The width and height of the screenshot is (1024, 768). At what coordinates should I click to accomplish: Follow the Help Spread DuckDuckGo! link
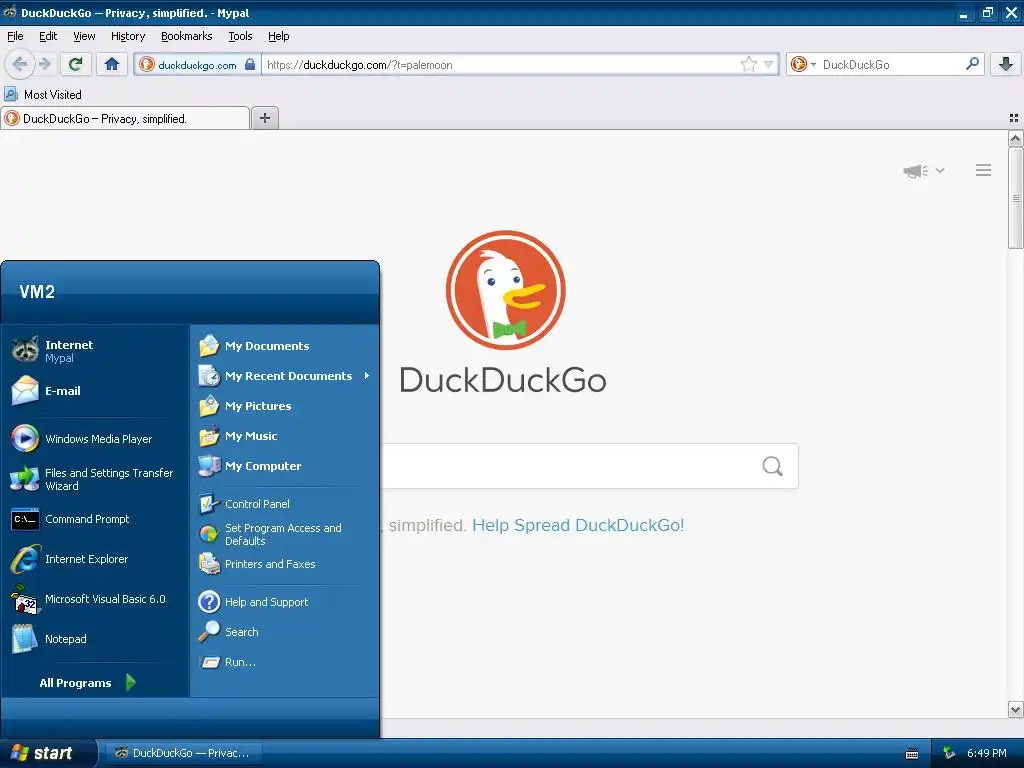click(x=578, y=525)
